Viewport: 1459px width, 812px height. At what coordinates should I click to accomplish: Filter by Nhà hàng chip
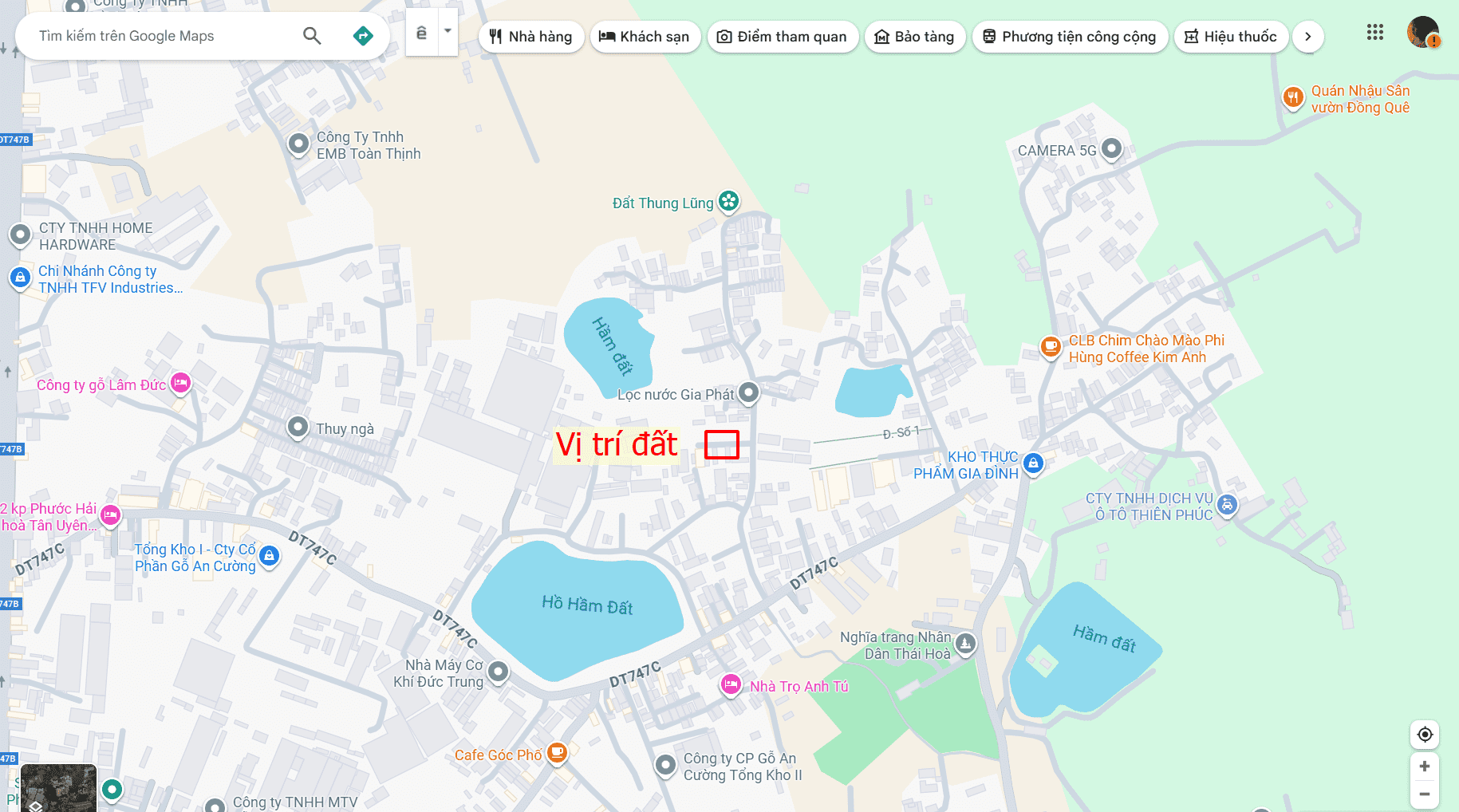pyautogui.click(x=531, y=37)
